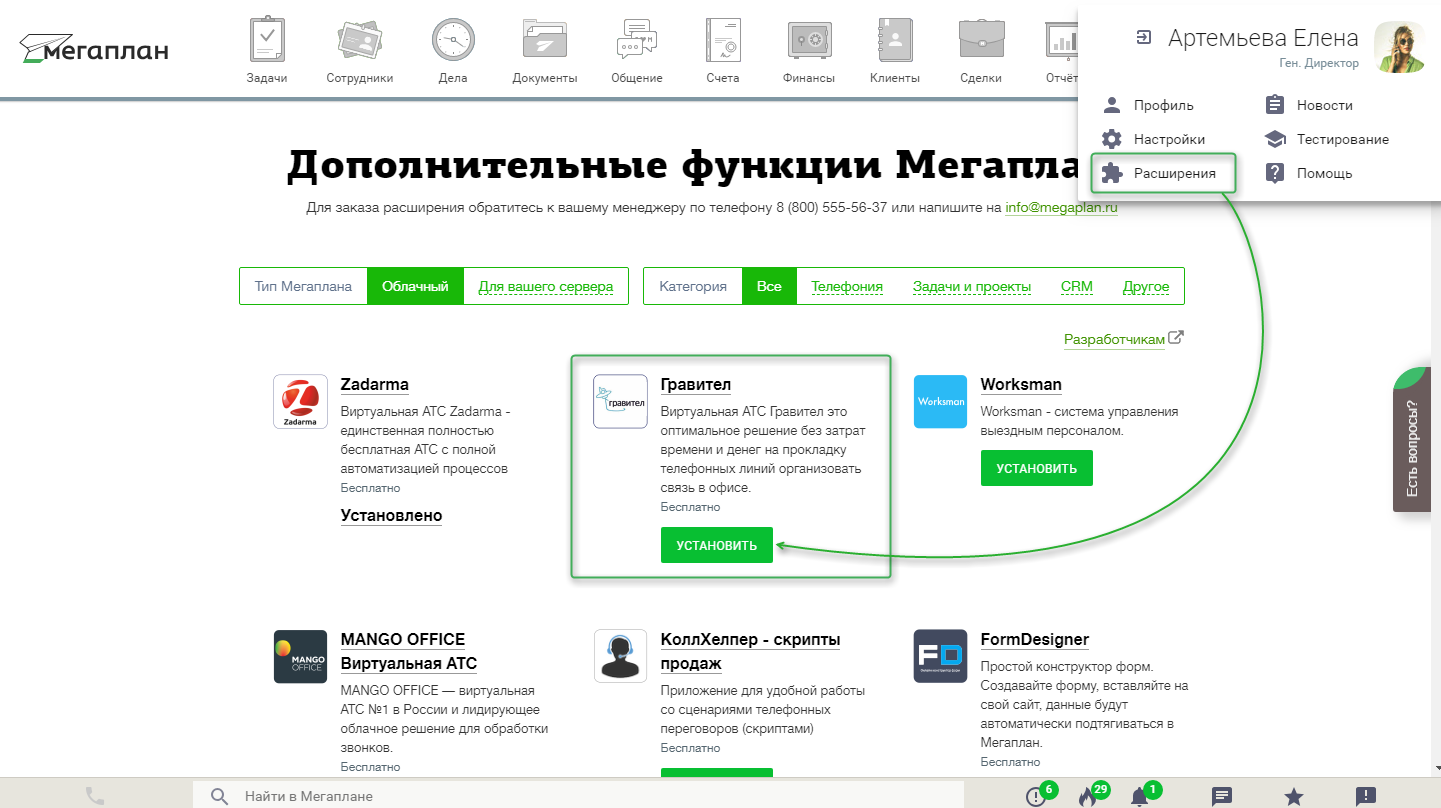Open the Задачи section icon
Viewport: 1441px width, 808px height.
click(267, 41)
